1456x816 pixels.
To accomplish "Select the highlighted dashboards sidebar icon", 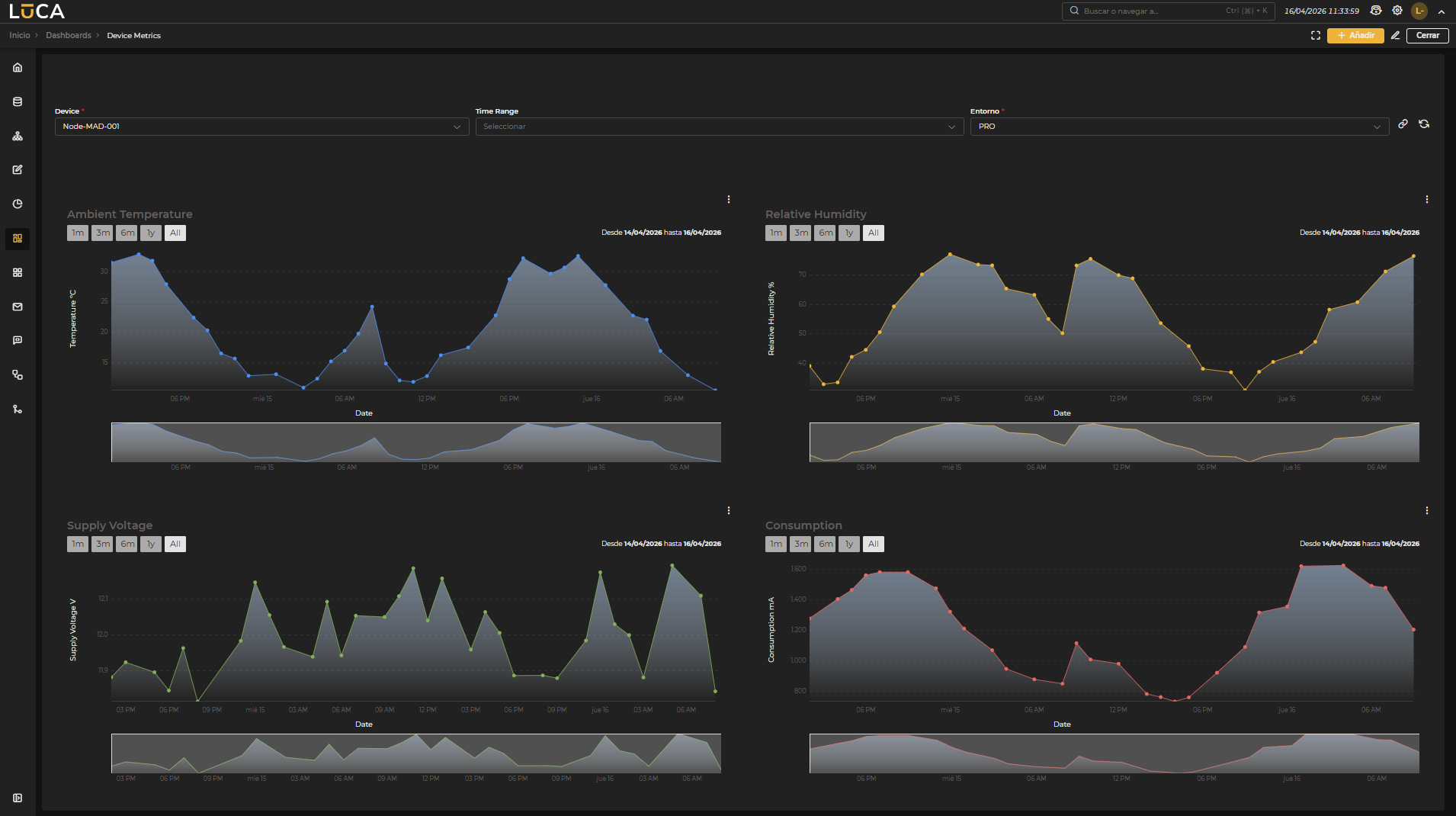I will (18, 238).
